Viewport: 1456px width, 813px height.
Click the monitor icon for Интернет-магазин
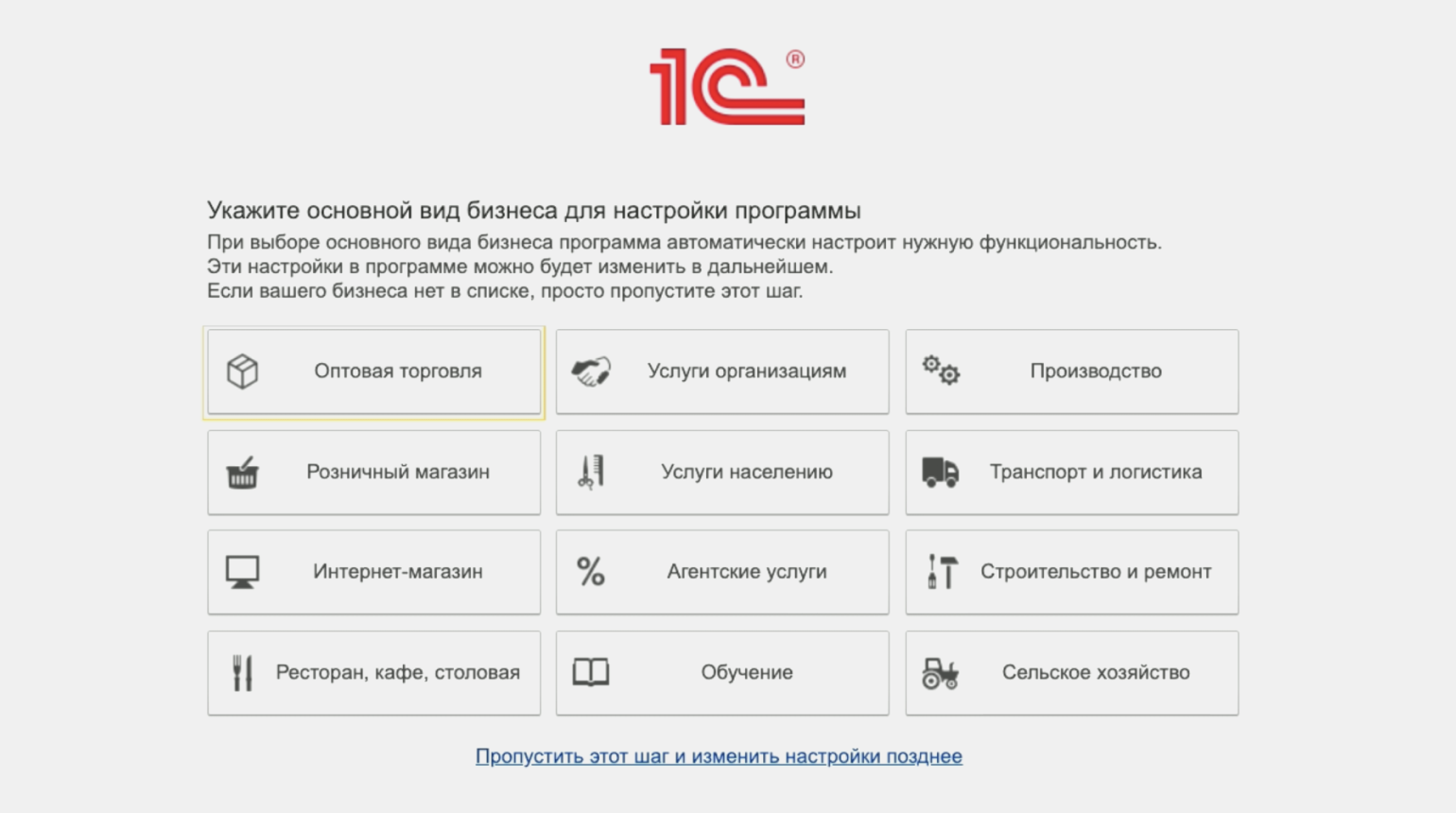pos(242,572)
